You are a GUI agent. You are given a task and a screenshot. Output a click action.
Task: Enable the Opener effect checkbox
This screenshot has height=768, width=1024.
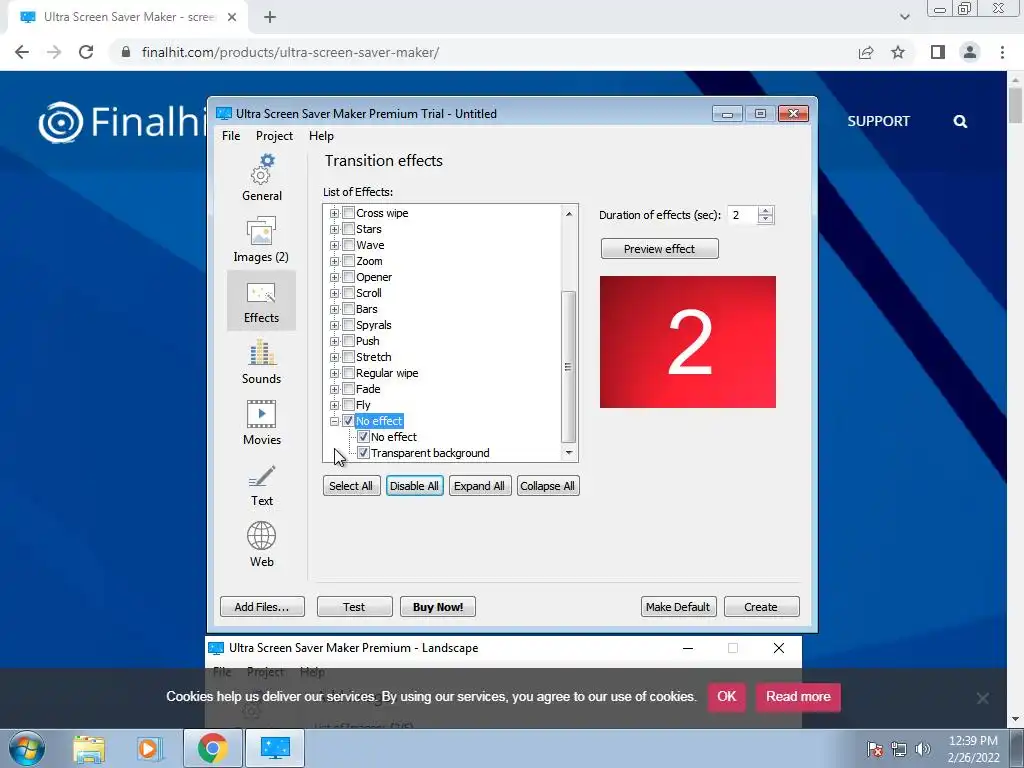pos(349,277)
